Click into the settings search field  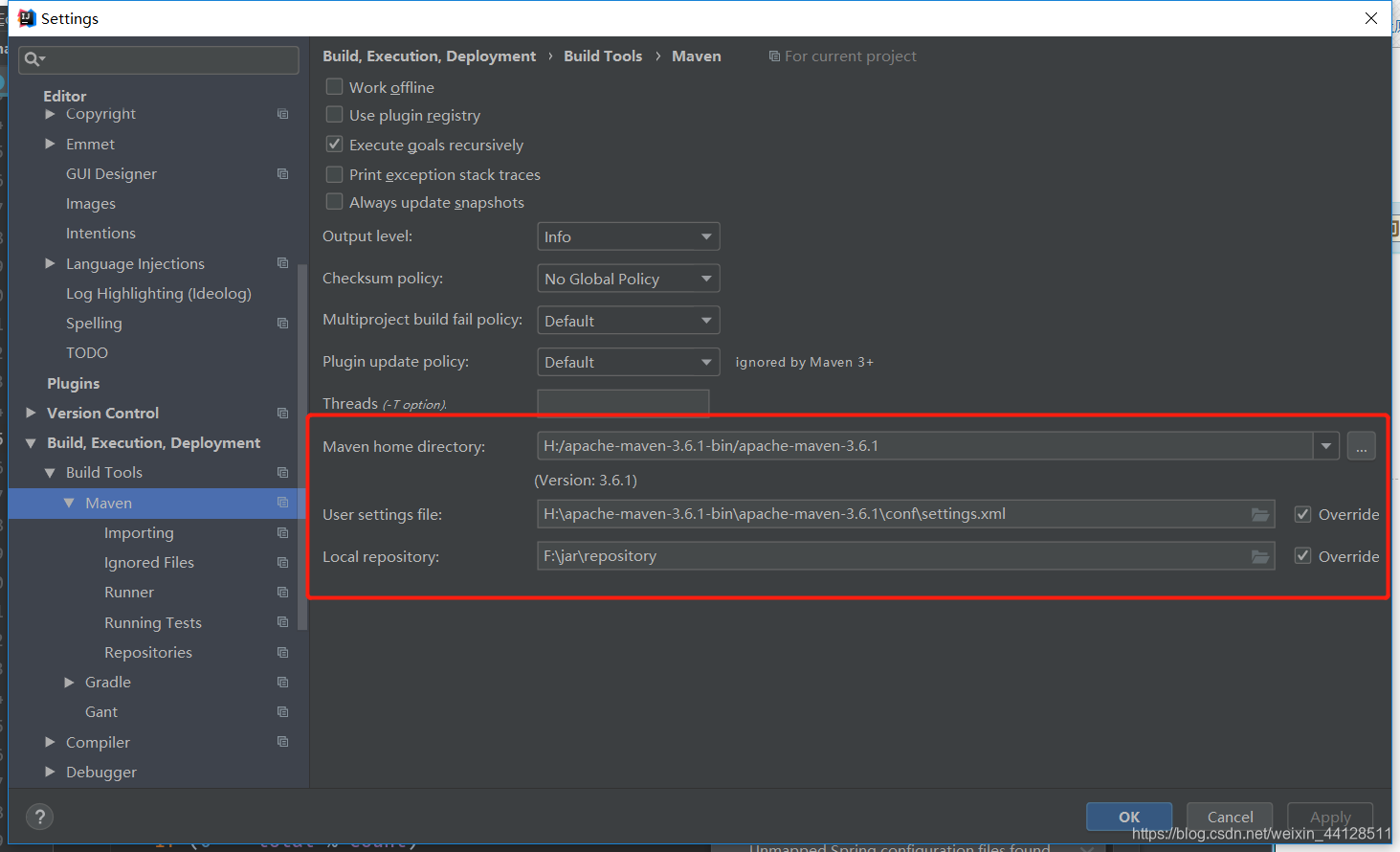point(159,59)
